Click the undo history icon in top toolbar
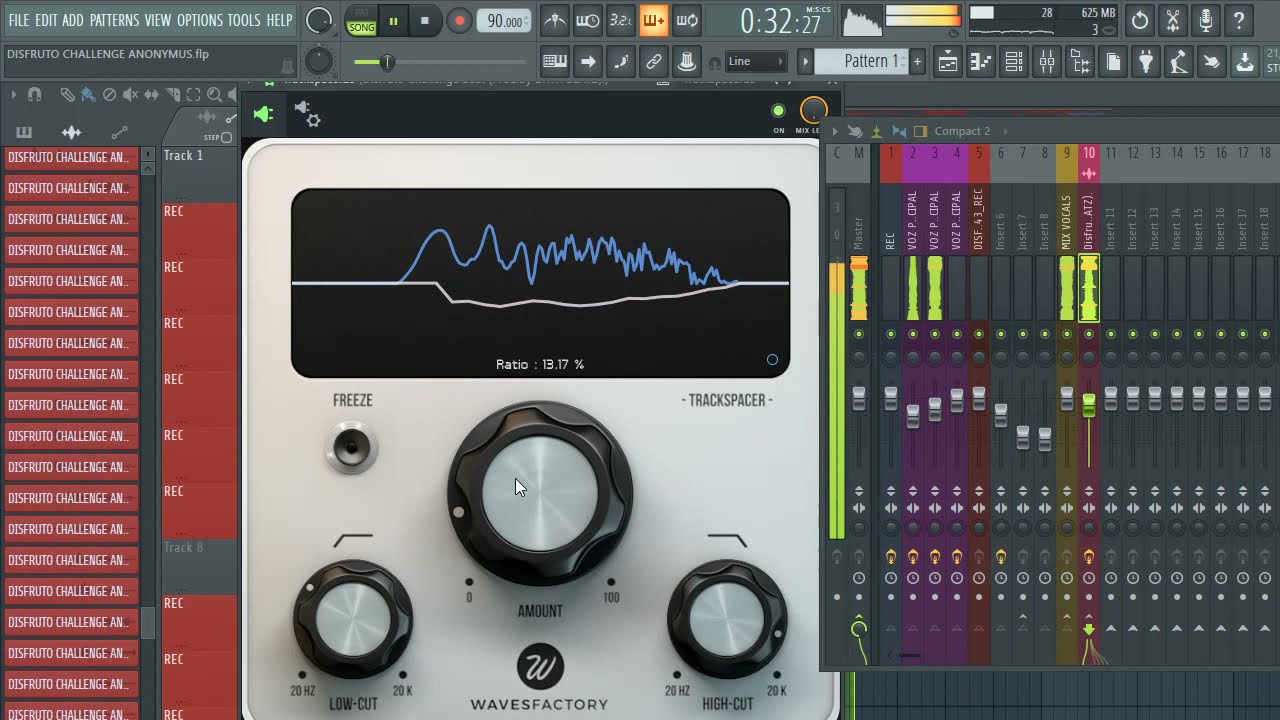 pos(1140,20)
